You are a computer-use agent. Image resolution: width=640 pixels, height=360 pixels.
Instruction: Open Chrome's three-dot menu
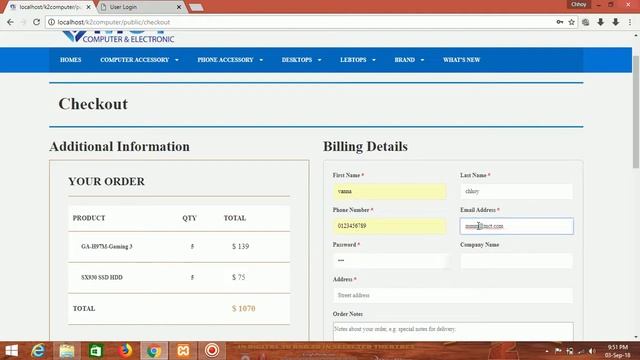click(x=630, y=22)
